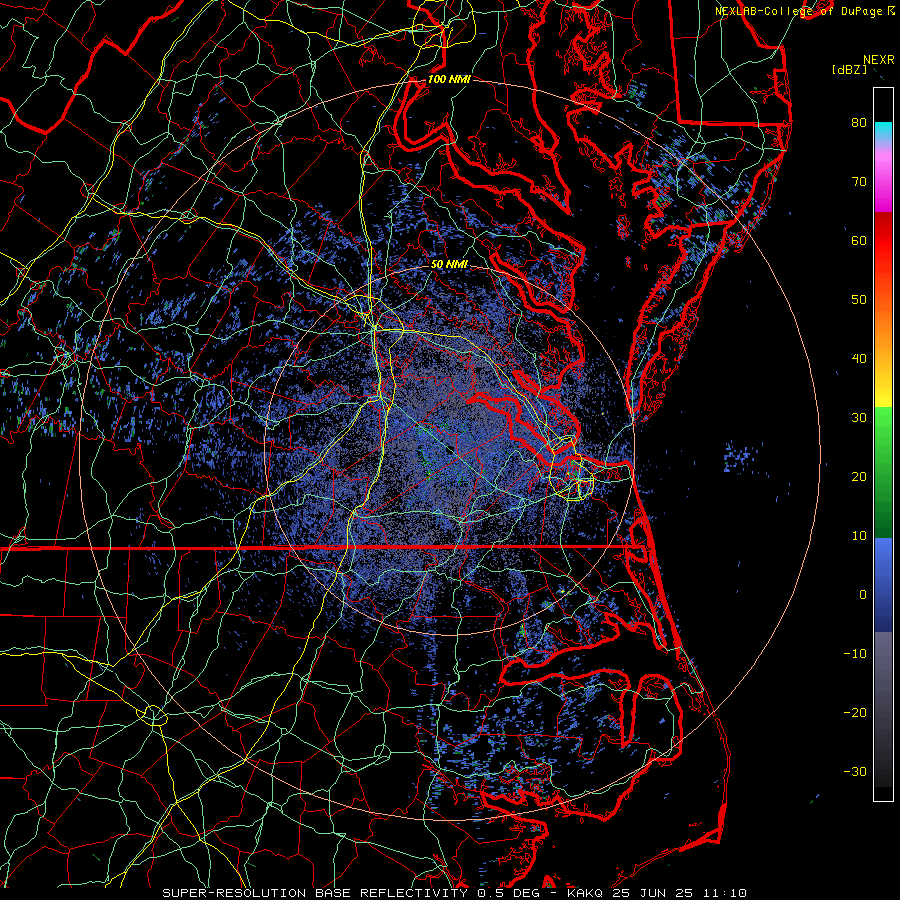The image size is (900, 900).
Task: Click the -10 value on the dBZ scale
Action: [855, 654]
